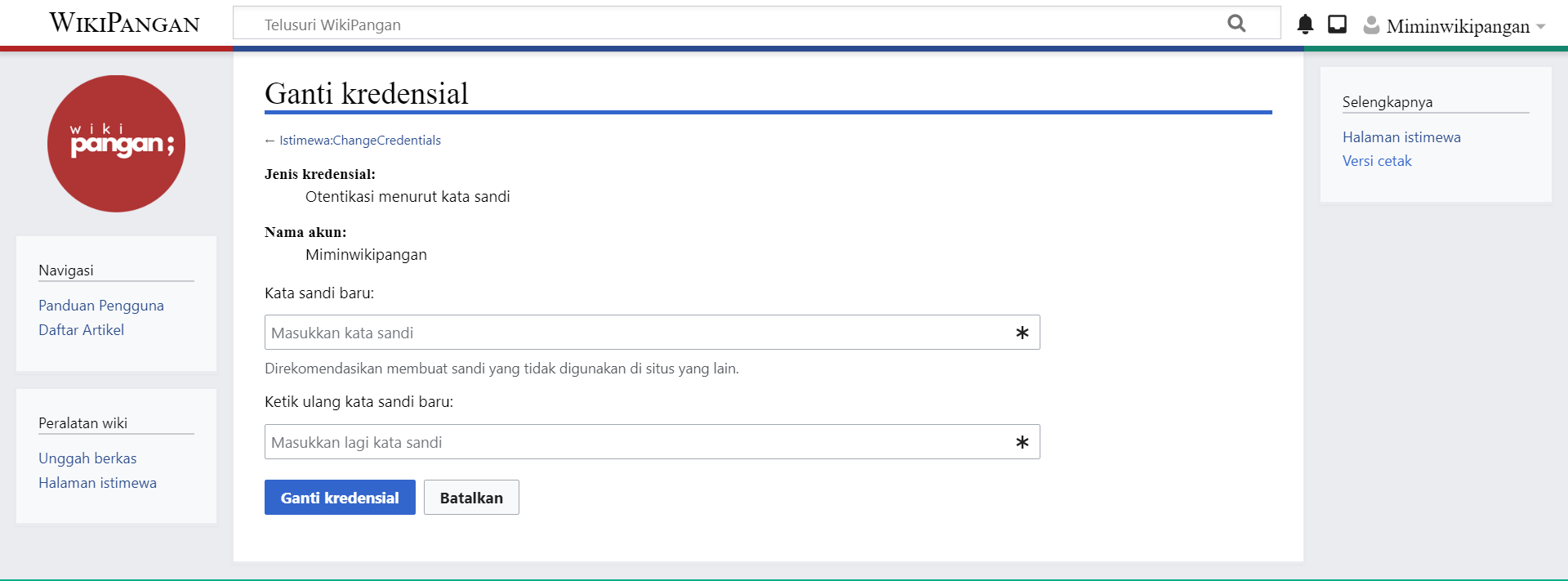The image size is (1568, 581).
Task: Click asterisk in new password field
Action: pyautogui.click(x=1022, y=333)
